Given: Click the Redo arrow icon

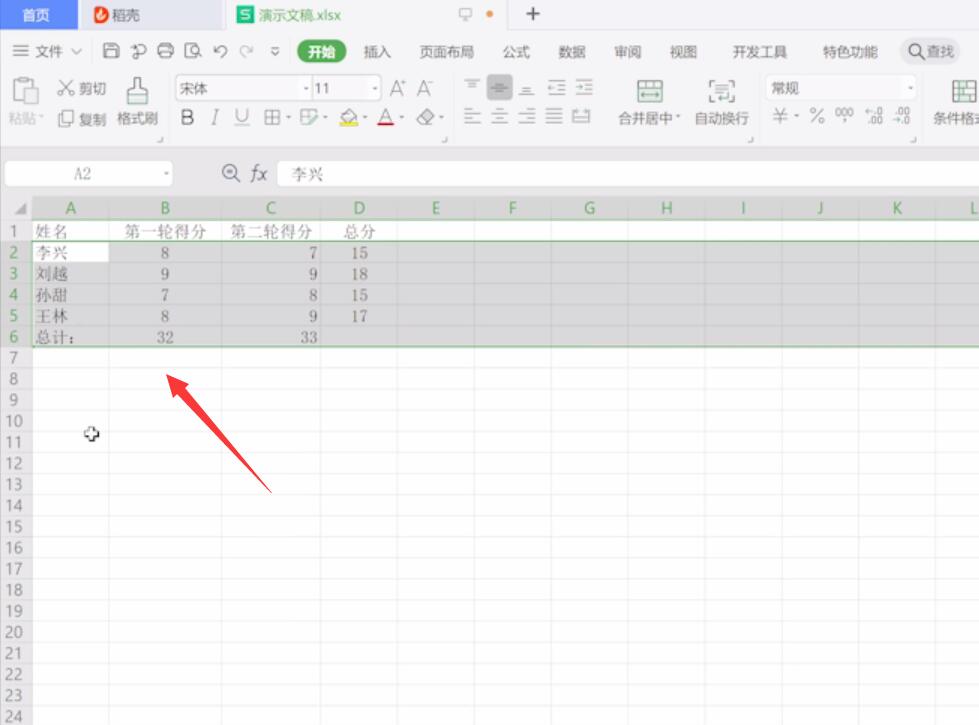Looking at the screenshot, I should [247, 51].
